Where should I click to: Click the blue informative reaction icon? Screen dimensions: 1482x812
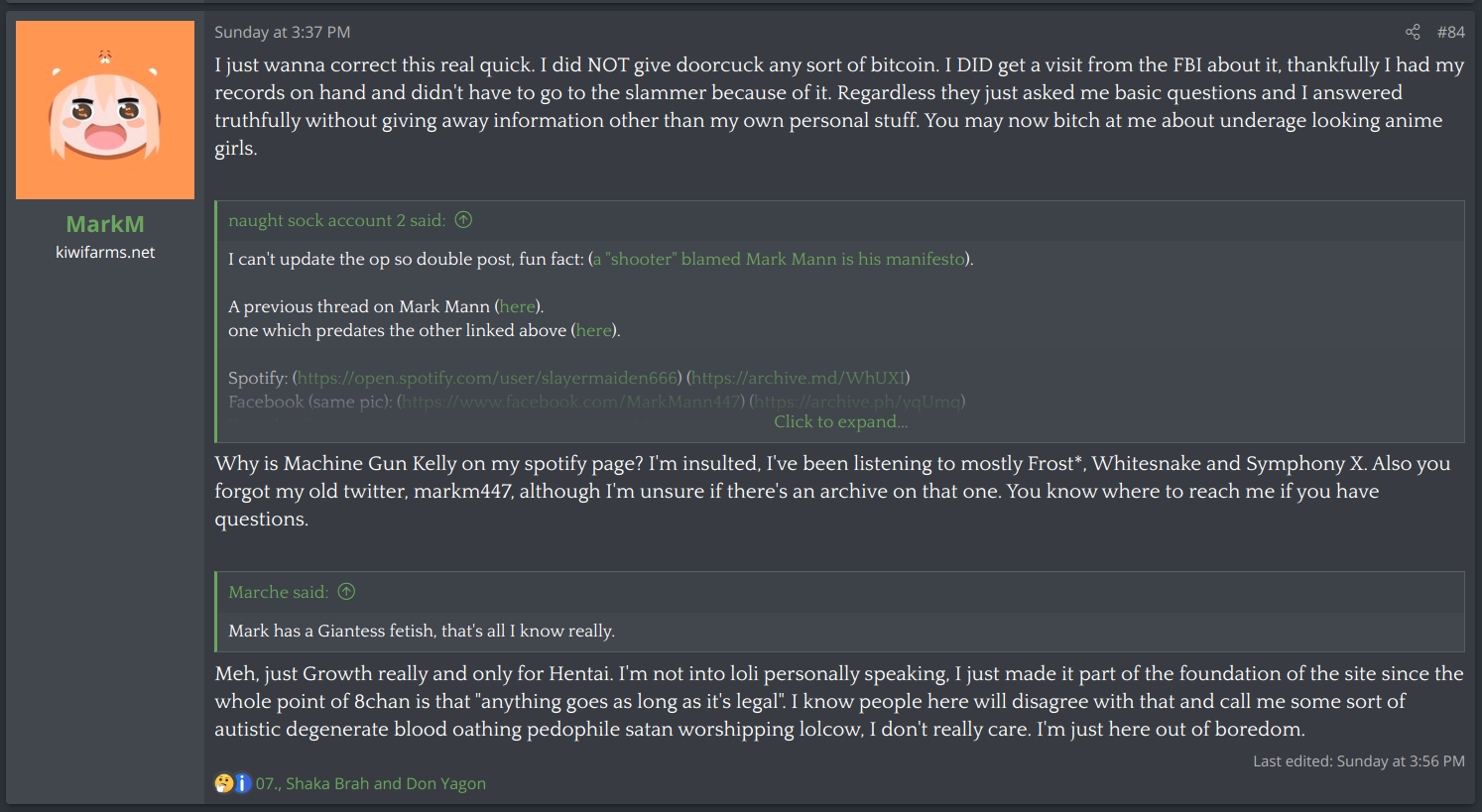pyautogui.click(x=242, y=783)
